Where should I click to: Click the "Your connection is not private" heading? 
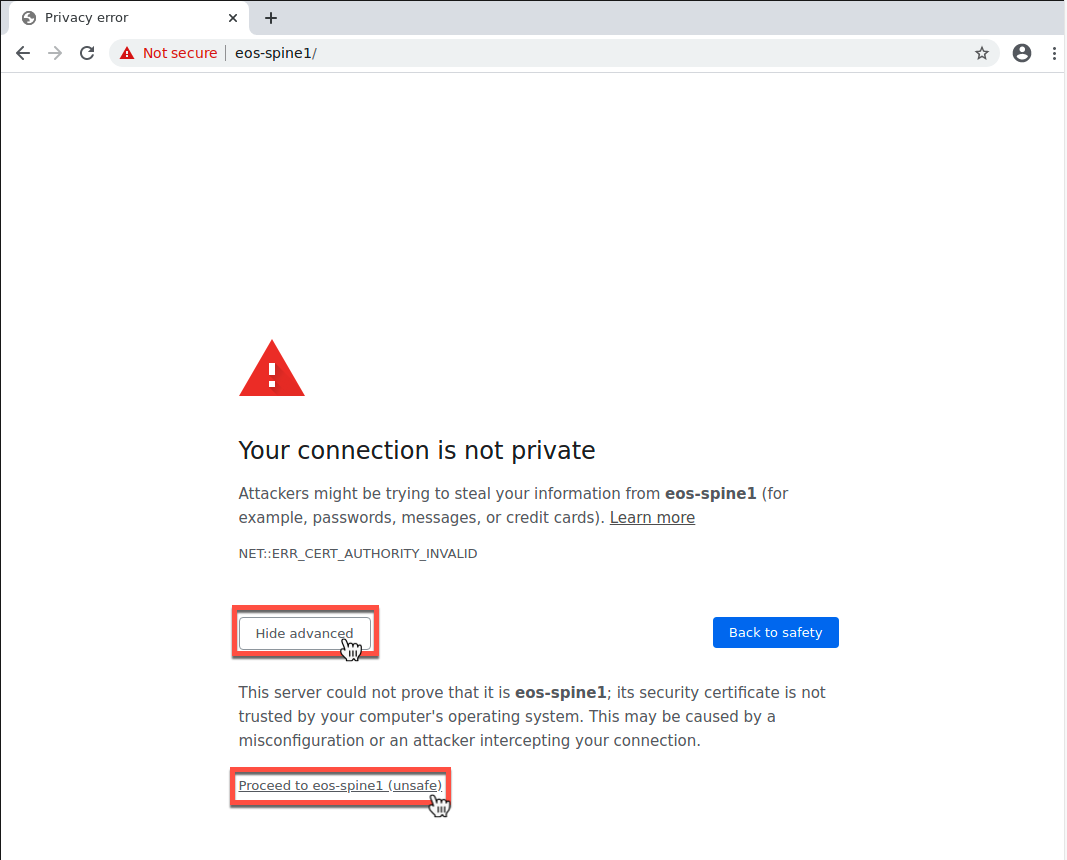click(x=417, y=450)
